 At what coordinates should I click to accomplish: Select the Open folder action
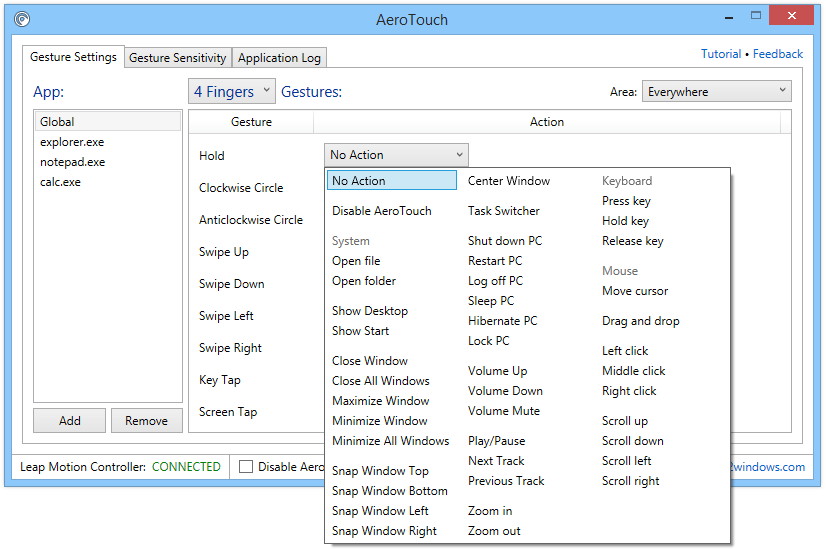point(364,281)
